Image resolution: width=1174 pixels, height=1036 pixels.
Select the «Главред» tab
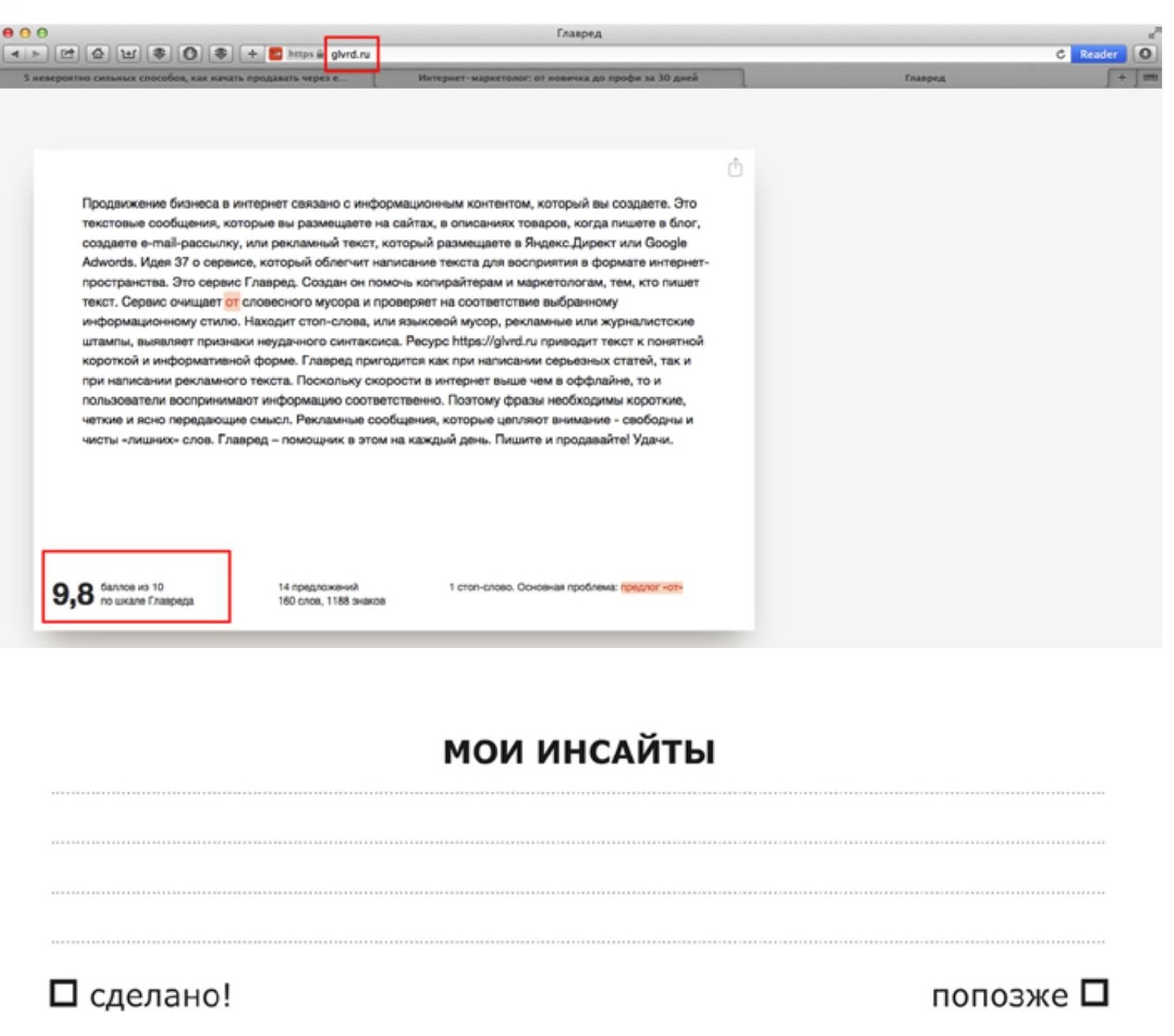(924, 78)
